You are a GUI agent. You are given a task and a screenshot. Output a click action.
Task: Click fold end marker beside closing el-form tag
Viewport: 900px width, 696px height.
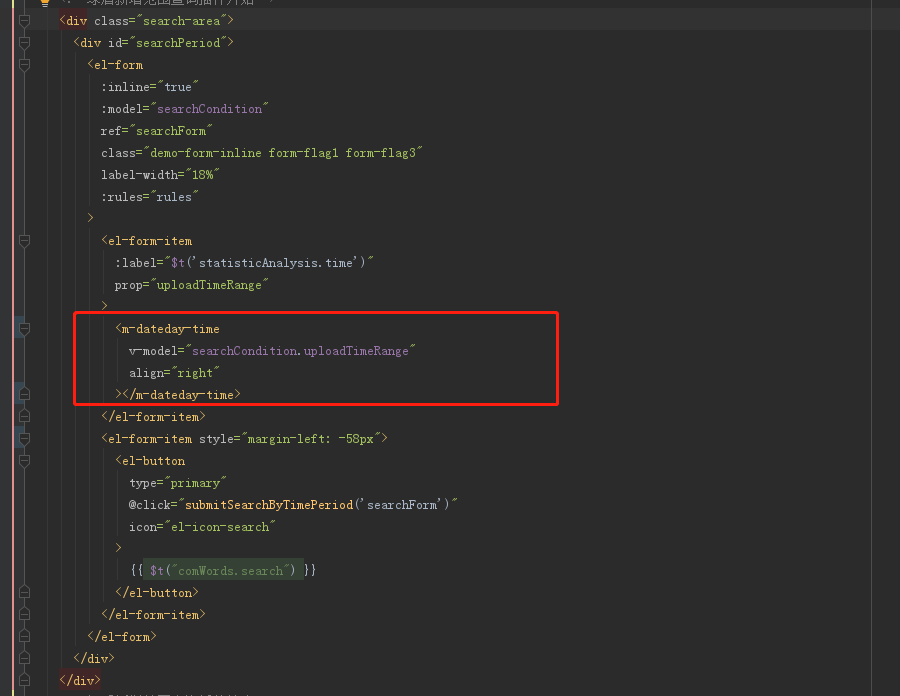click(24, 636)
